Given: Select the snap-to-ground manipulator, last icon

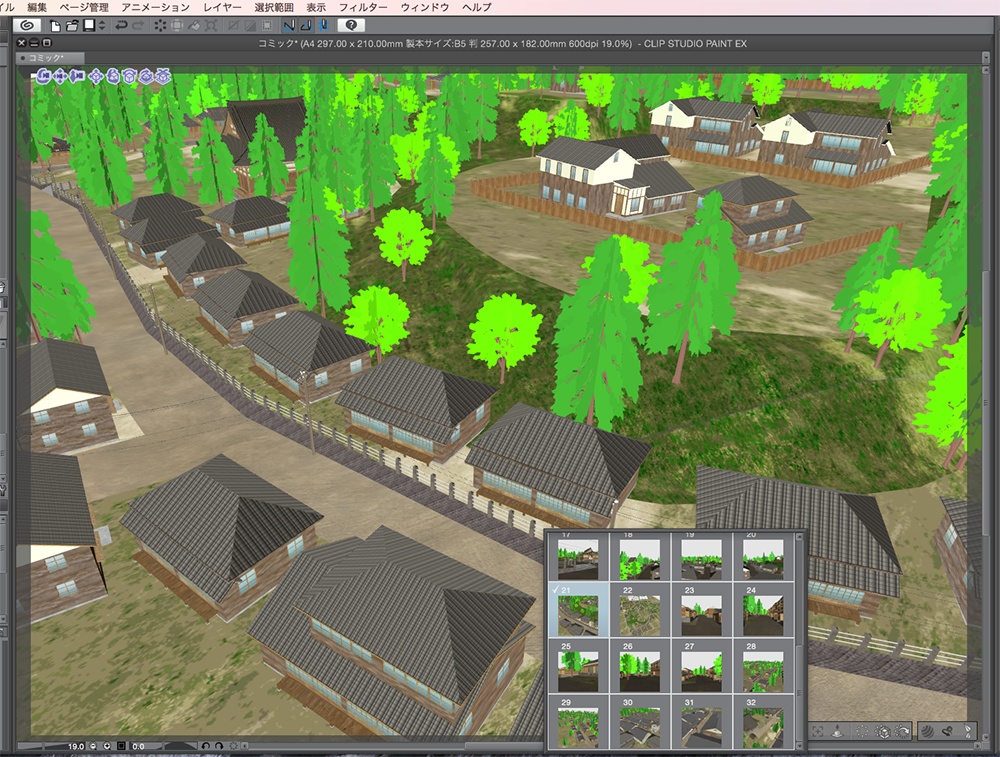Looking at the screenshot, I should point(163,77).
